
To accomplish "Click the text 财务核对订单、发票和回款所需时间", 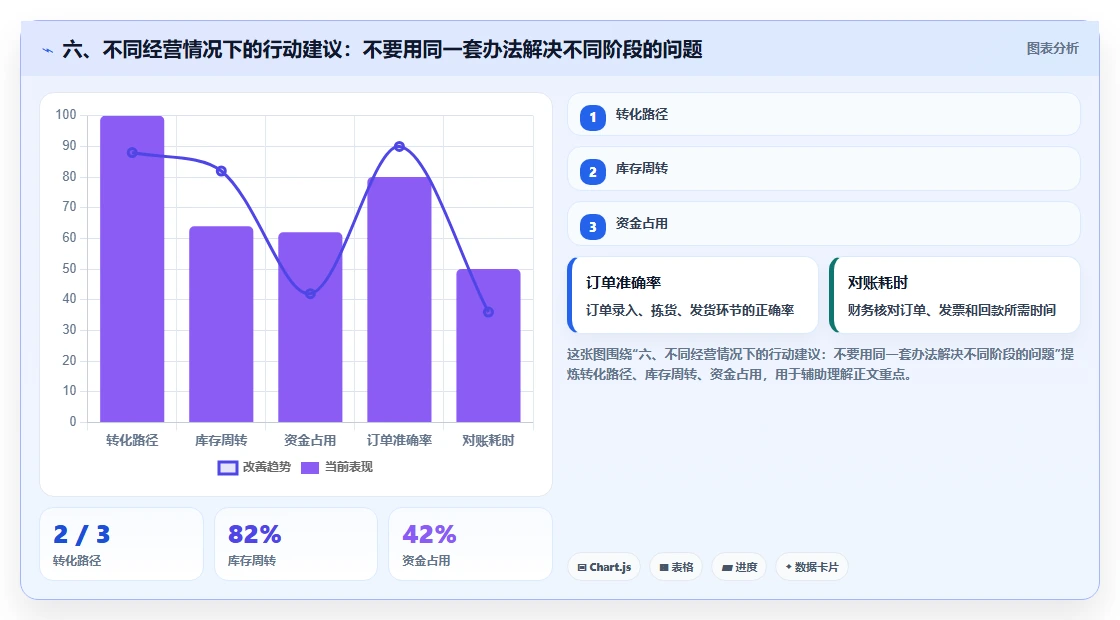I will pyautogui.click(x=952, y=310).
